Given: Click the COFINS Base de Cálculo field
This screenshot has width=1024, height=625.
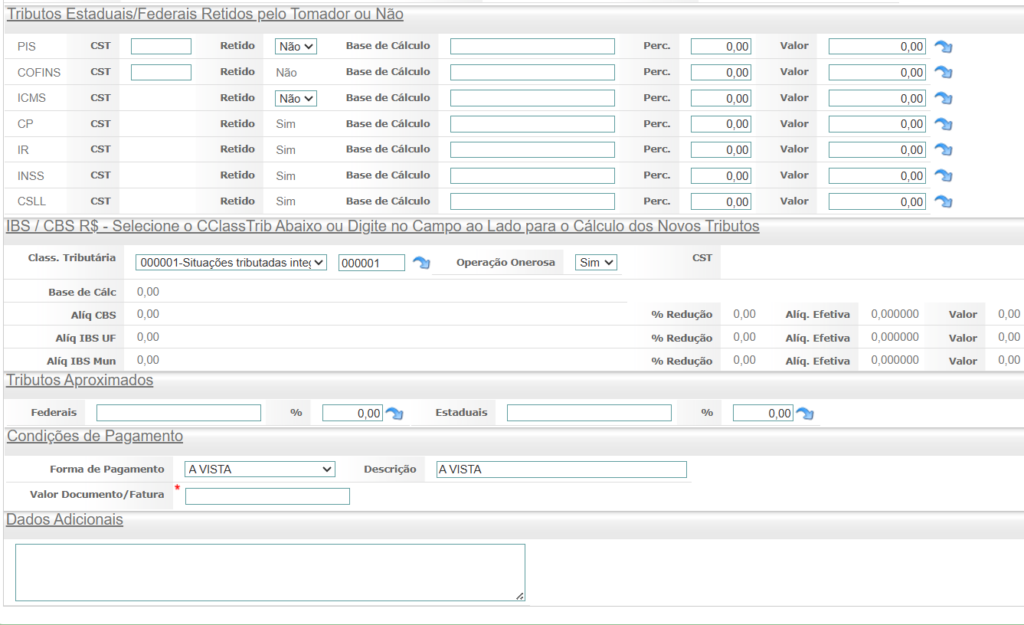Looking at the screenshot, I should coord(532,72).
